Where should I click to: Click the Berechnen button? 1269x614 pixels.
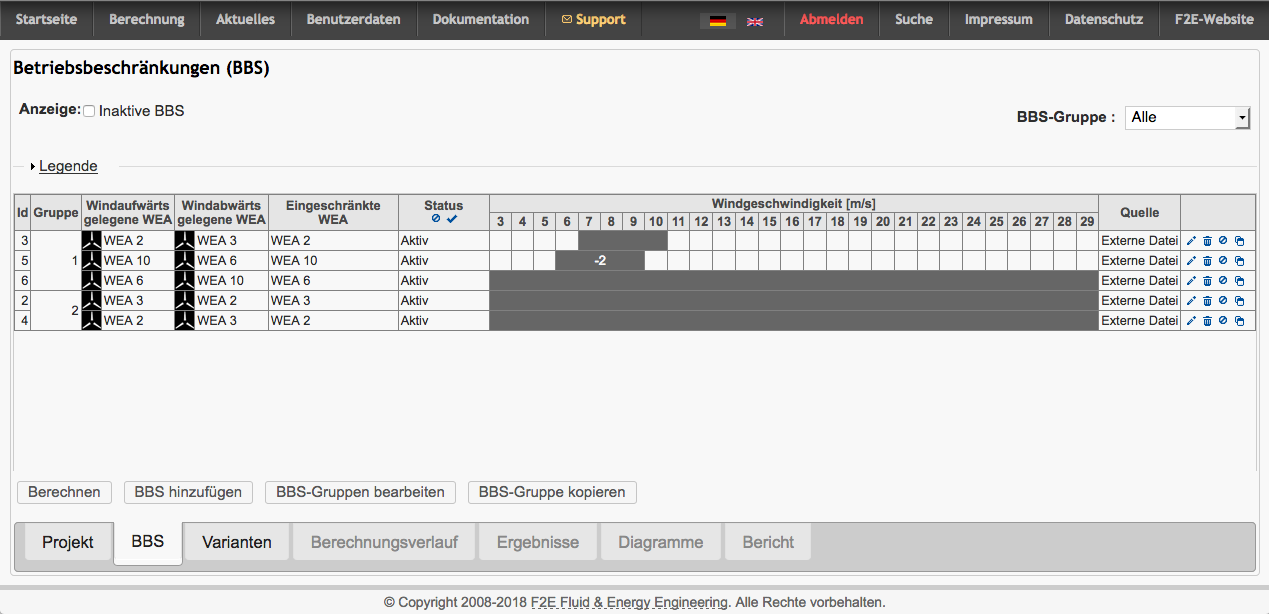pyautogui.click(x=63, y=492)
